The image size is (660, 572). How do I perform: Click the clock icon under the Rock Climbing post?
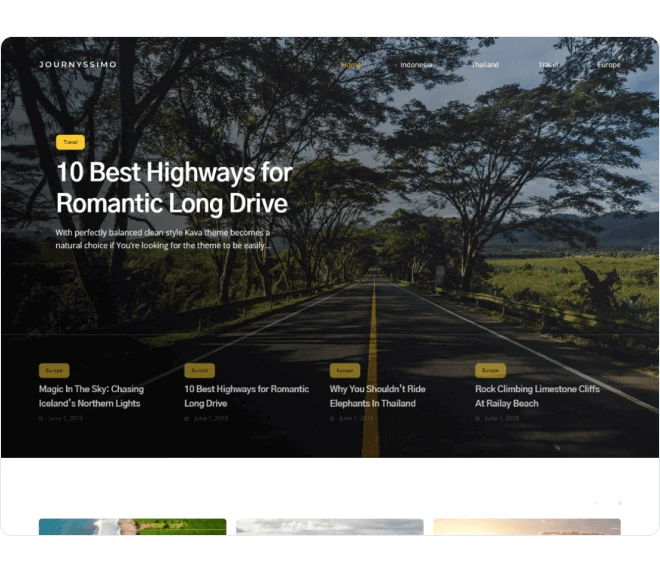(x=477, y=418)
